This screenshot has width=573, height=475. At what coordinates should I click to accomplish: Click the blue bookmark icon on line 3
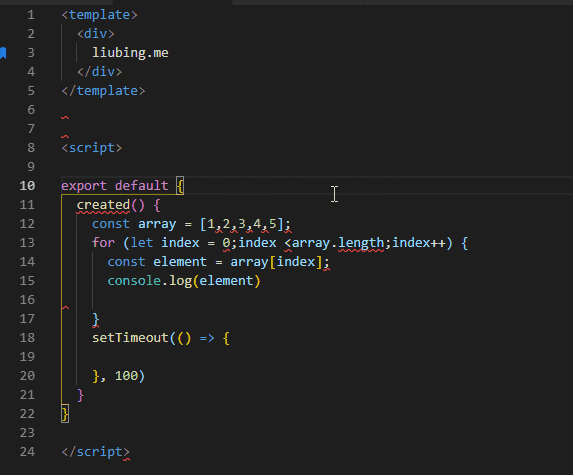coord(3,53)
